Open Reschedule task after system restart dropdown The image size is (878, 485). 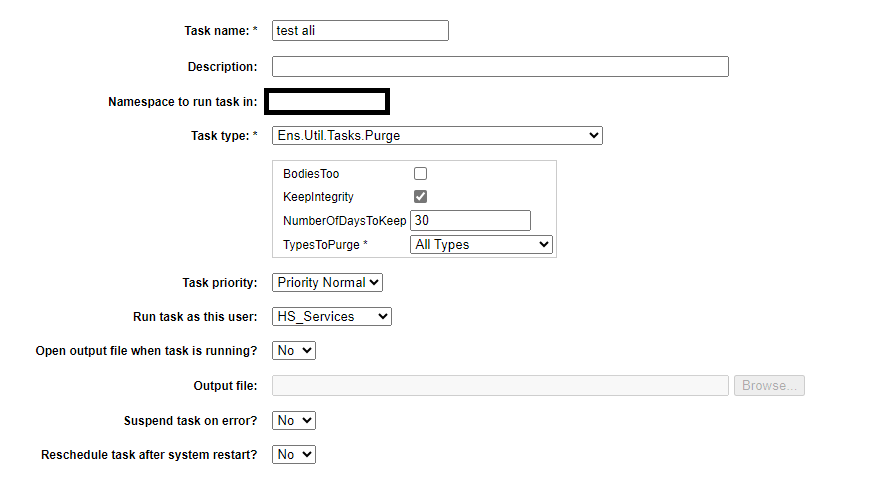[x=294, y=455]
